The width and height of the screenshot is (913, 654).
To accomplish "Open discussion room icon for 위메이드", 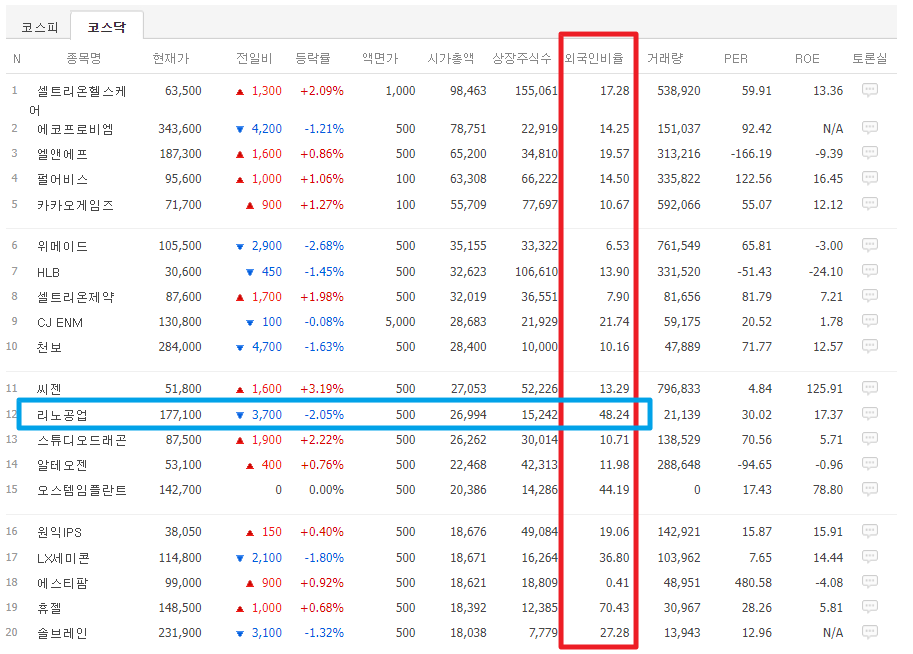I will pyautogui.click(x=869, y=245).
